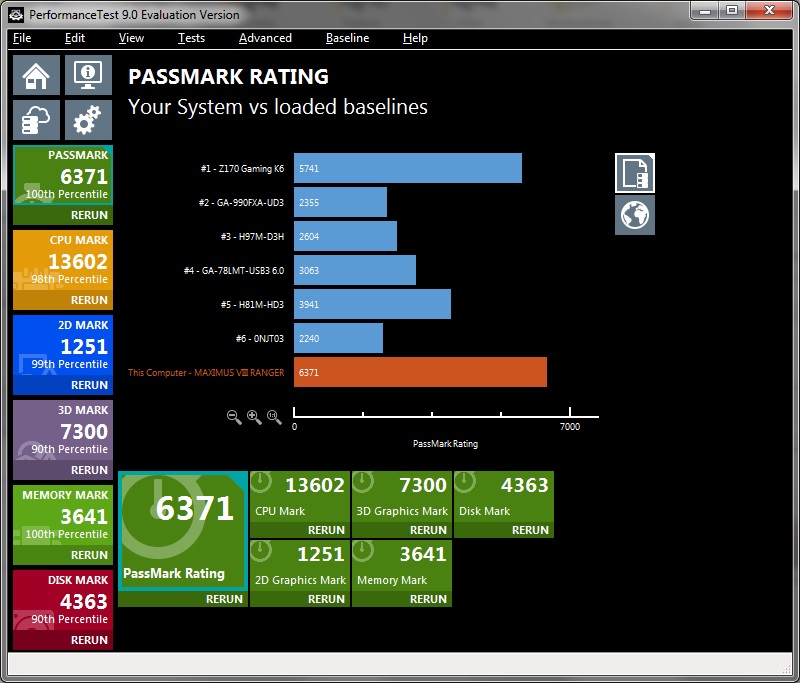Click the 0NJT03 bar (2240)

tap(338, 338)
